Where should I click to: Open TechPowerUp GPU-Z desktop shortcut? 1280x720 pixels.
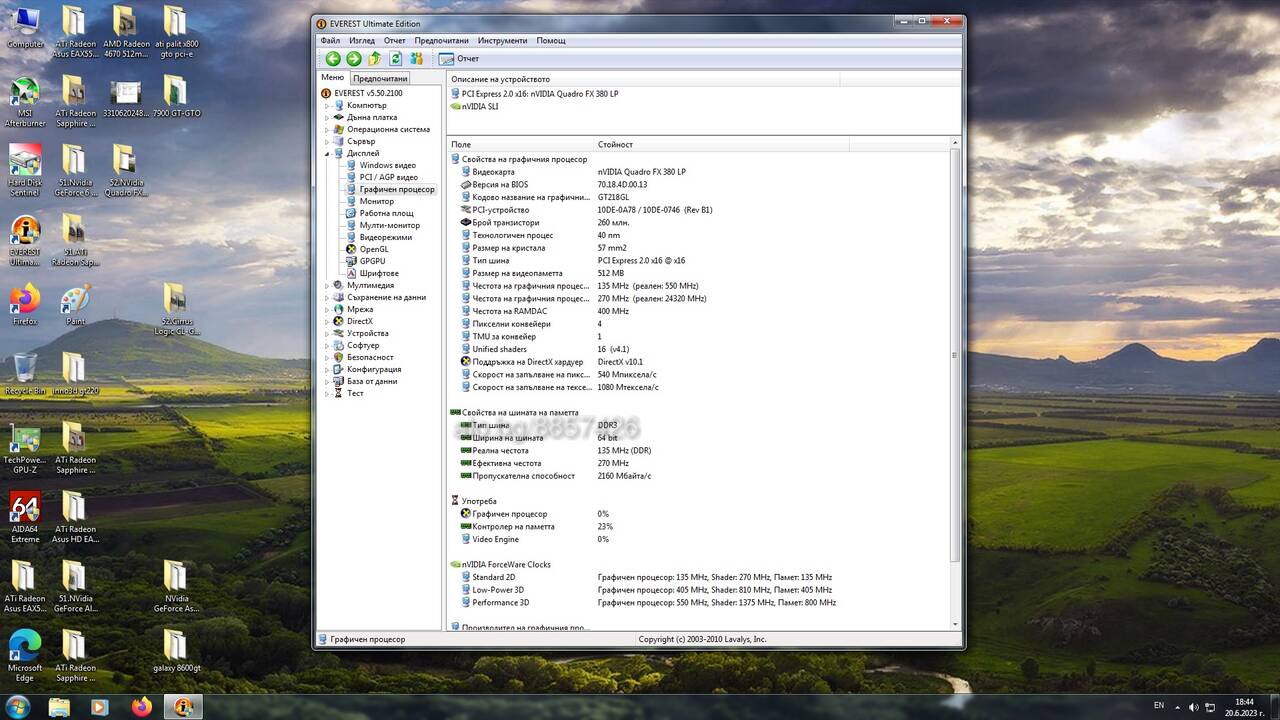25,449
